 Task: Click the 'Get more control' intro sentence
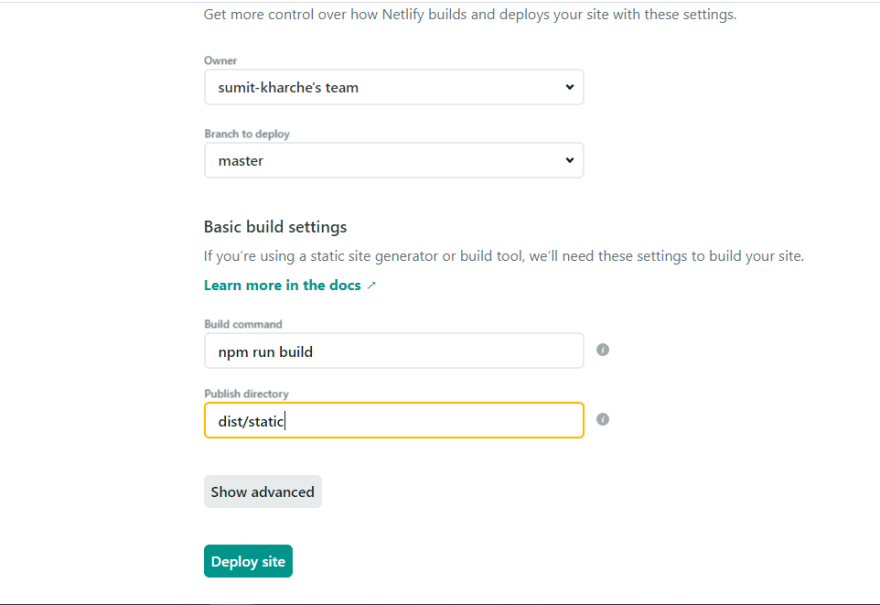click(470, 15)
